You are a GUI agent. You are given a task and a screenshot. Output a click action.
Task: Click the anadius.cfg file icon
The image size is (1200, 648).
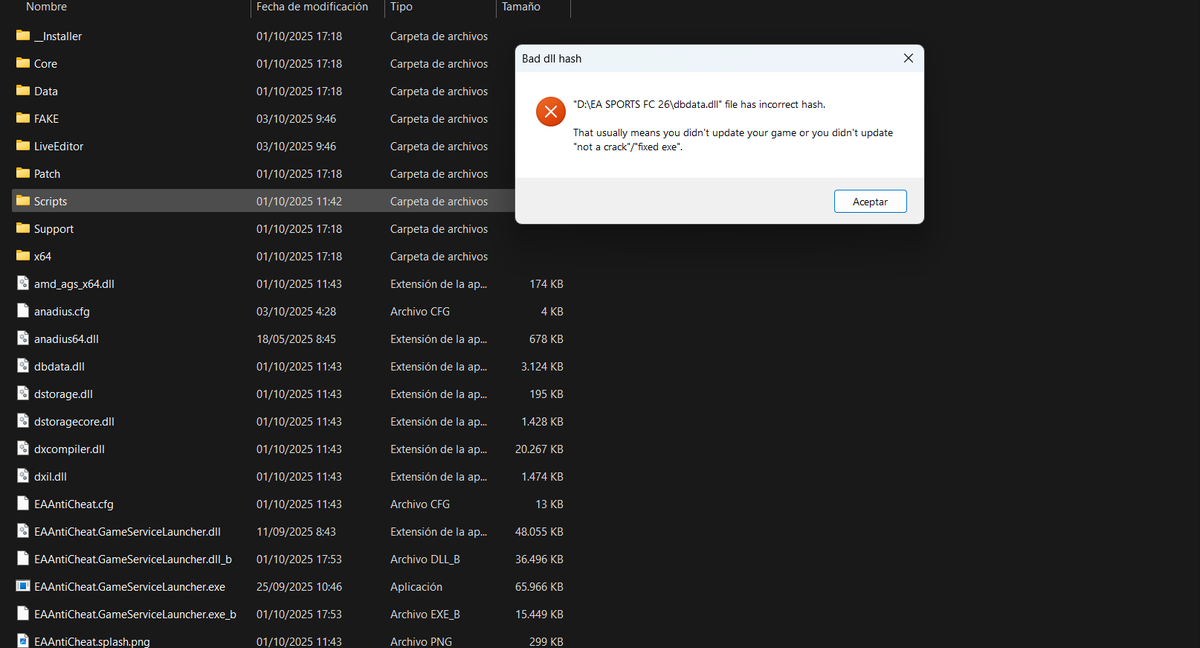point(23,311)
